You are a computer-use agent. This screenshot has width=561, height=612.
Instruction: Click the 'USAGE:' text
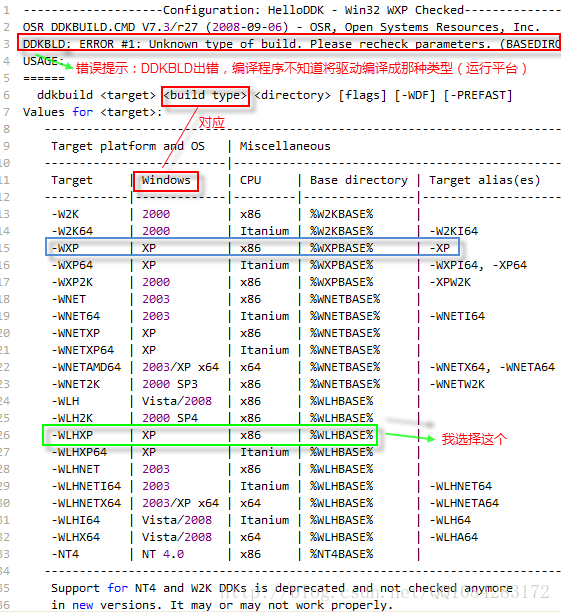tap(43, 61)
